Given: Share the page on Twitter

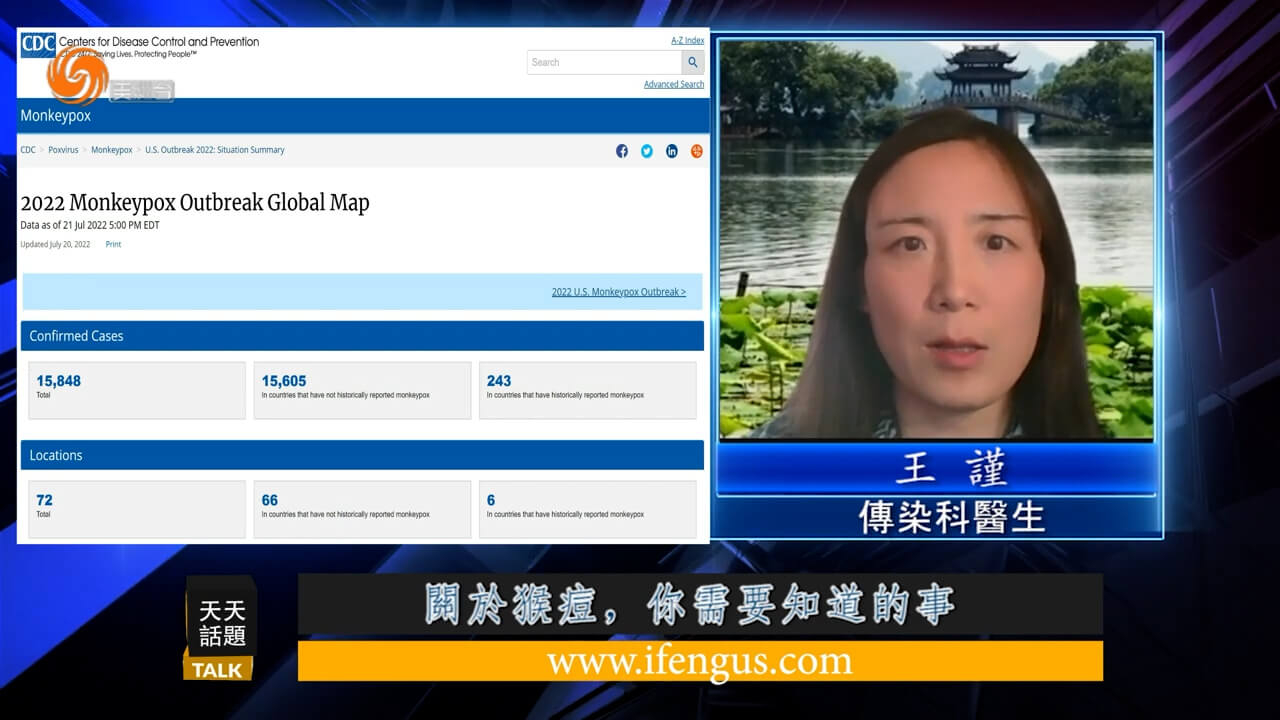Looking at the screenshot, I should tap(647, 151).
